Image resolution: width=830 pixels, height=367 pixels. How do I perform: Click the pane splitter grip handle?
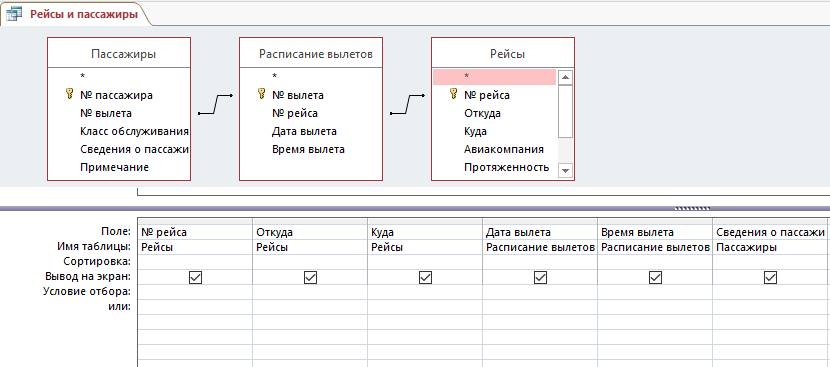coord(692,209)
